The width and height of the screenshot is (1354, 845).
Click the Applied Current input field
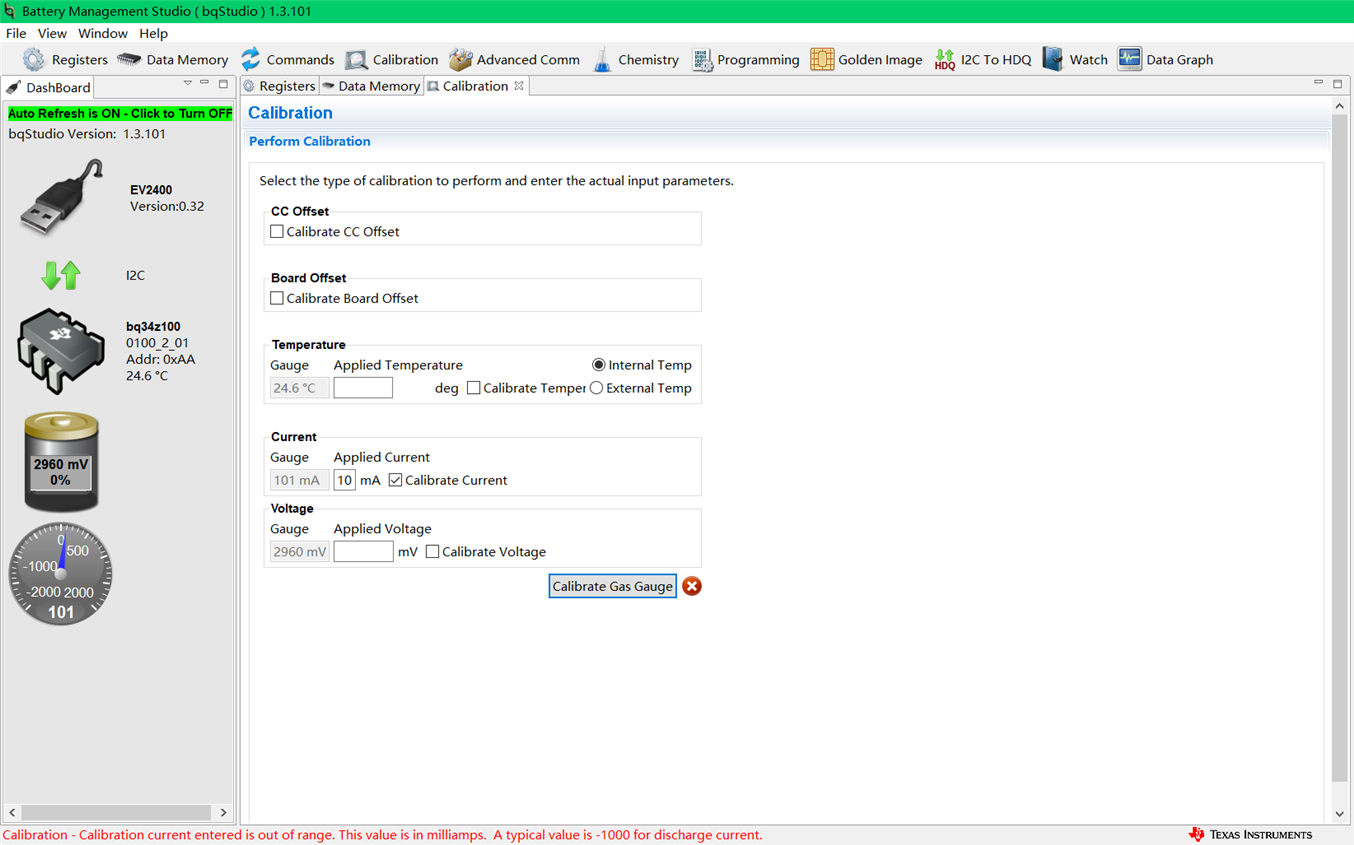coord(345,480)
